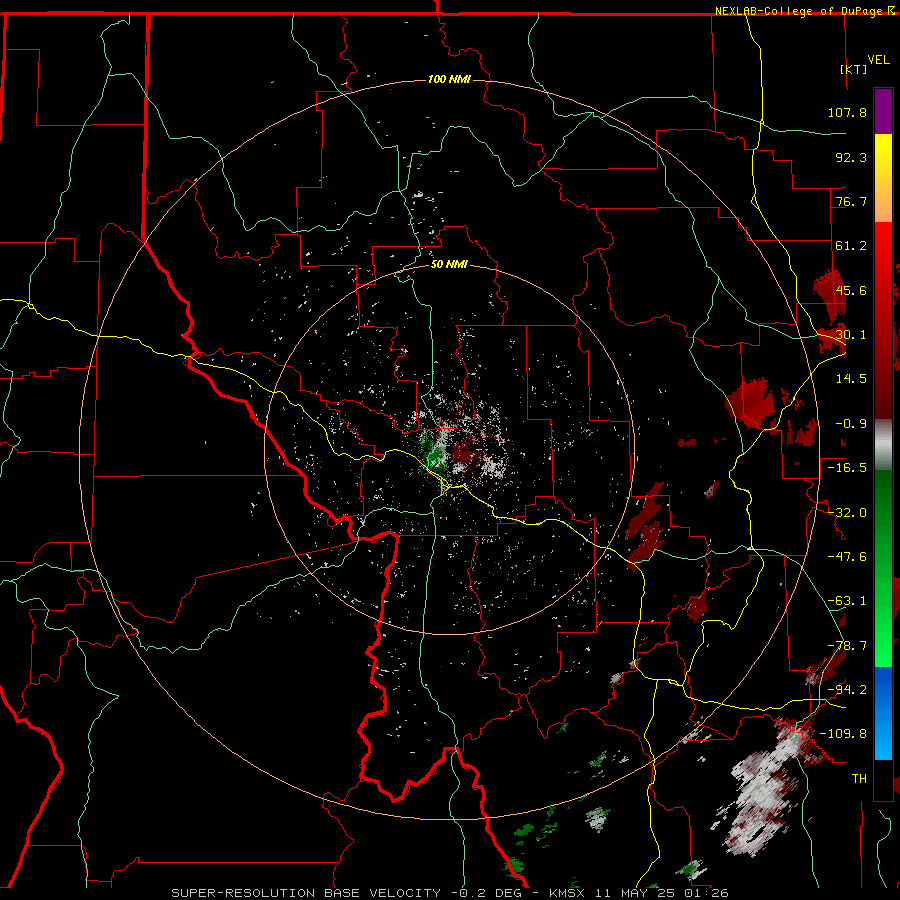Select the 14.5 velocity scale value
Screen dimensions: 900x900
click(x=851, y=379)
